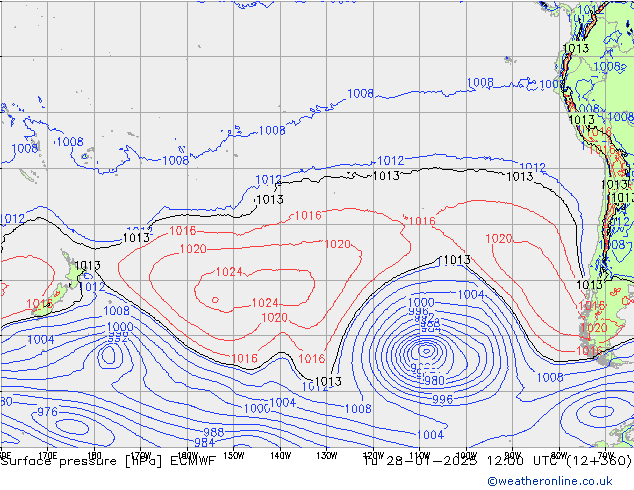Click the 984 isobar label at bottom
Screen dimensions: 634x490
pyautogui.click(x=204, y=442)
